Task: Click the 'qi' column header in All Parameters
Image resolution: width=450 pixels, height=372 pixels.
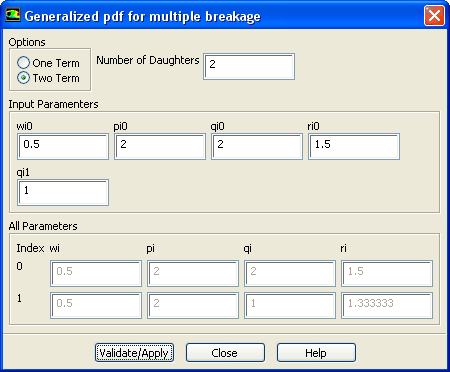Action: point(248,249)
